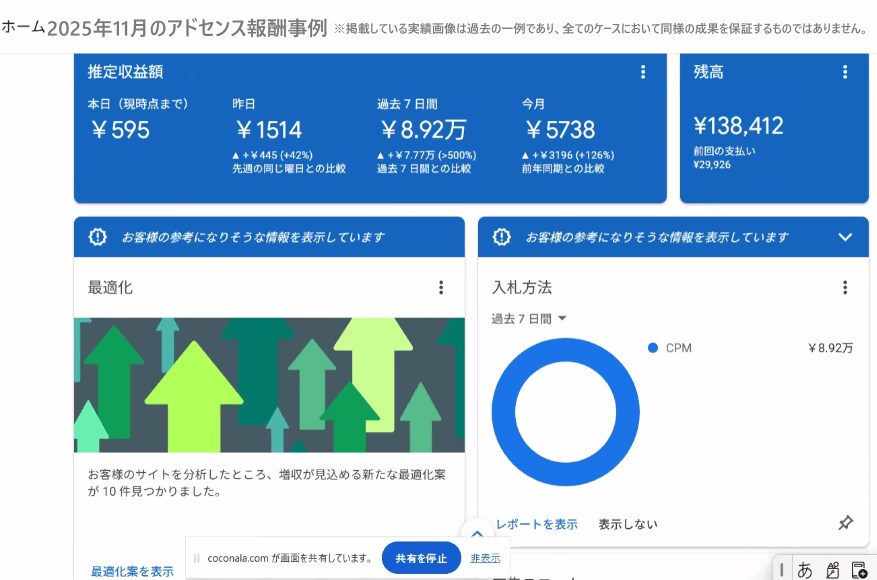The image size is (877, 580).
Task: Open the 最適化案を表示 link
Action: [132, 571]
